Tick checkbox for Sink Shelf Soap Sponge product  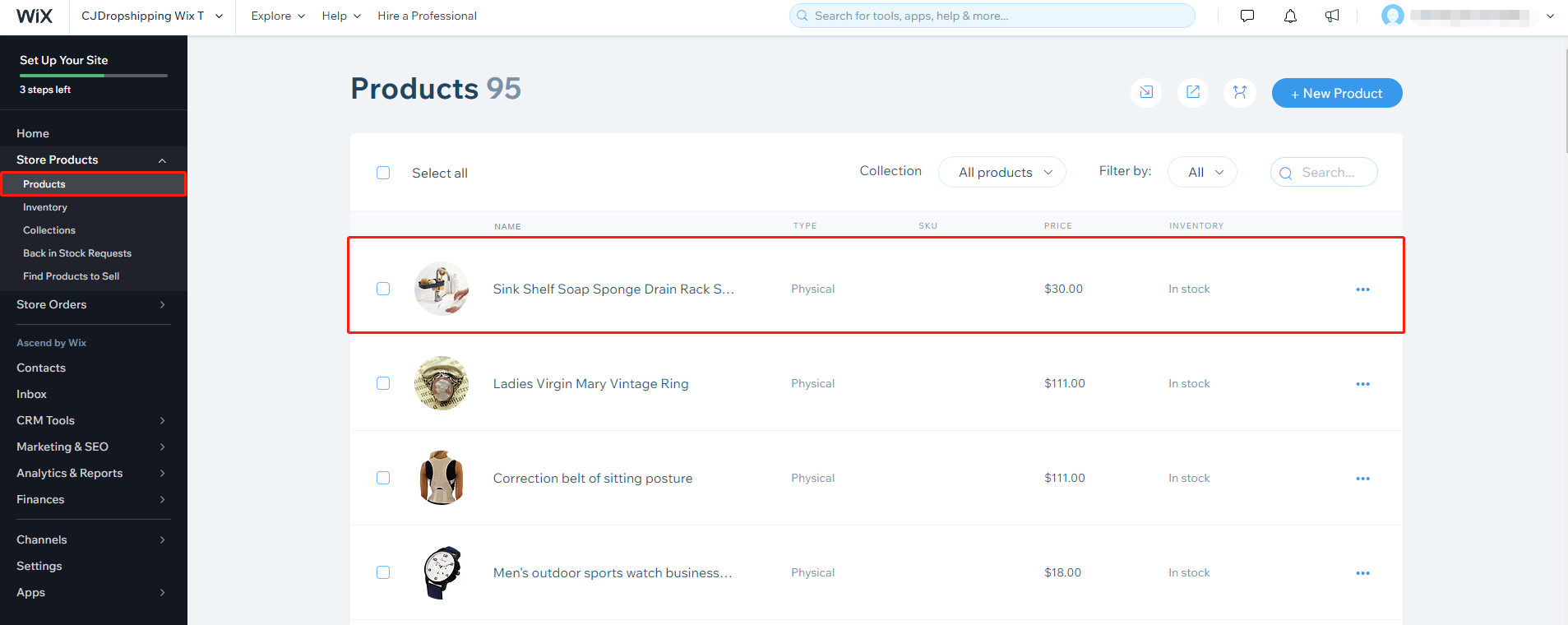pos(383,289)
